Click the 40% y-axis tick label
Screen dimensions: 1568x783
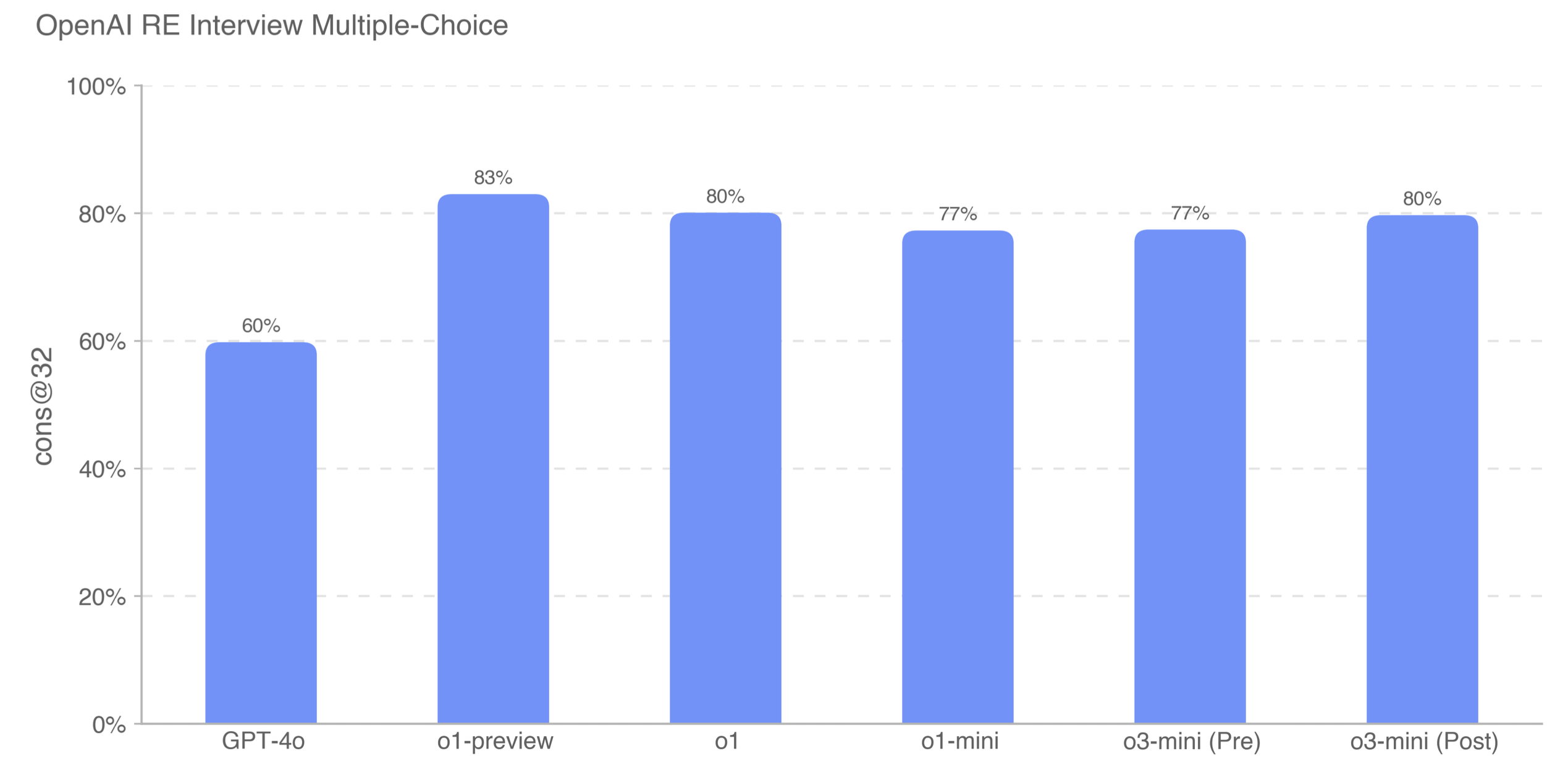tap(103, 470)
